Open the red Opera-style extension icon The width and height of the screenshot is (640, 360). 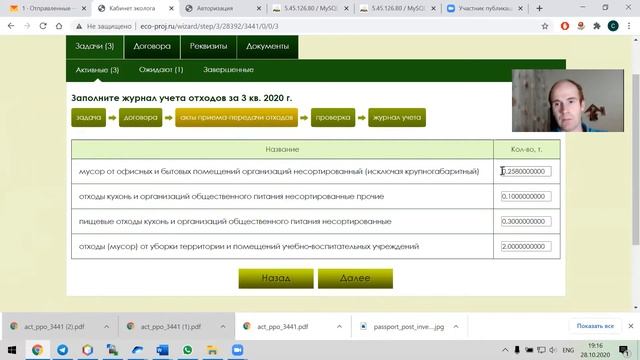pos(565,26)
